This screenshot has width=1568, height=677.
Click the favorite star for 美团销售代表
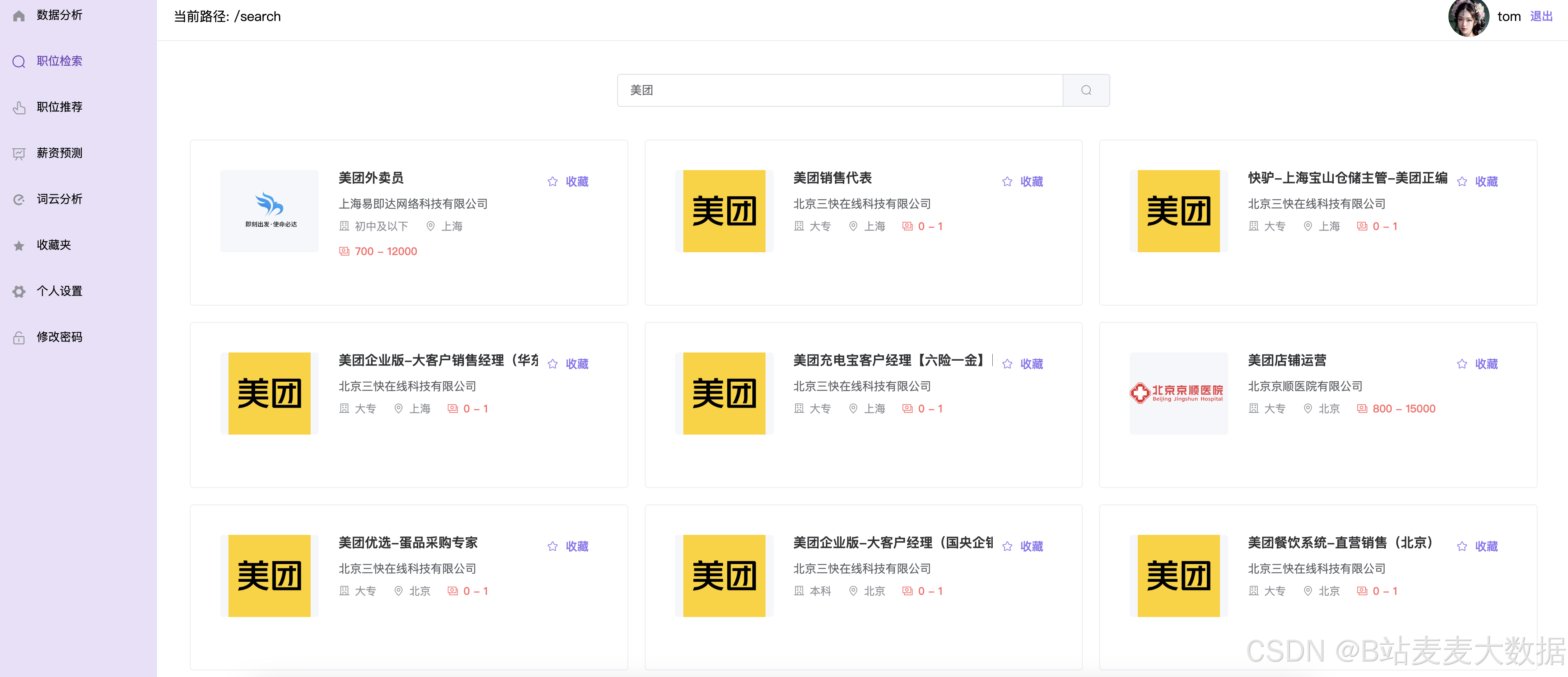click(x=1007, y=182)
